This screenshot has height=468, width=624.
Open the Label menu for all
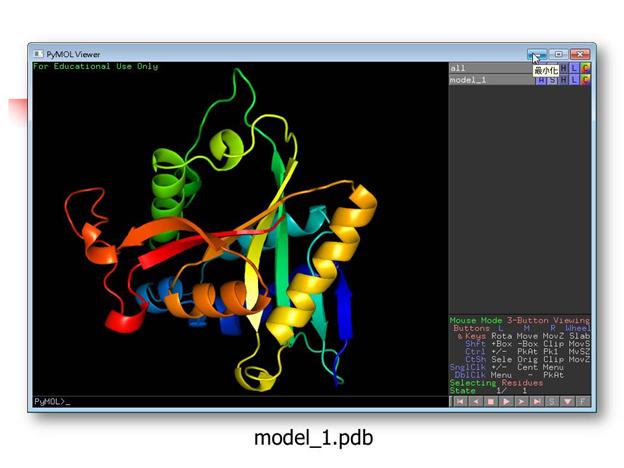tap(574, 68)
